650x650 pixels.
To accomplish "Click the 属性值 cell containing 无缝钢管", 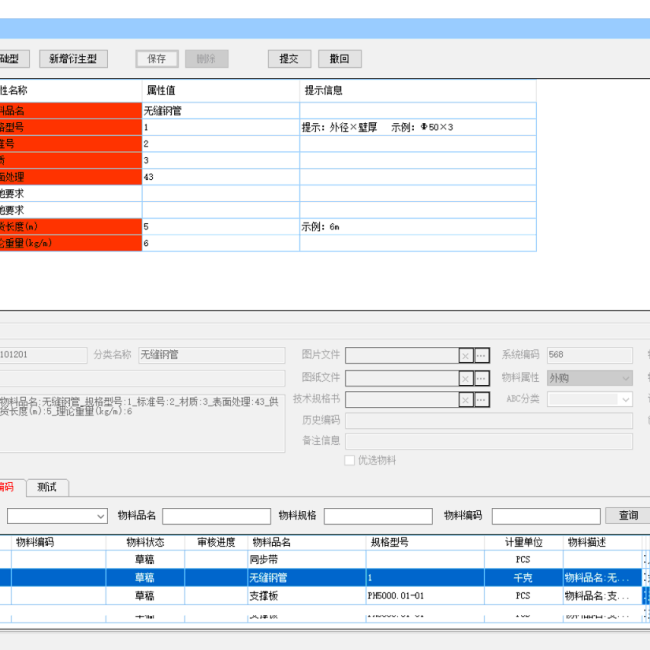I will pos(221,111).
